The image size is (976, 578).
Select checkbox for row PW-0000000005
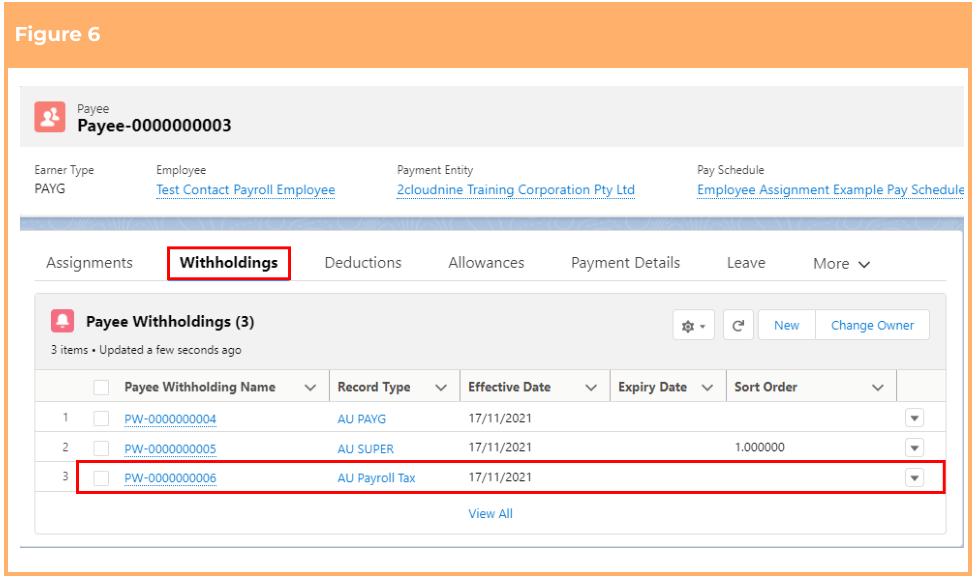[101, 448]
